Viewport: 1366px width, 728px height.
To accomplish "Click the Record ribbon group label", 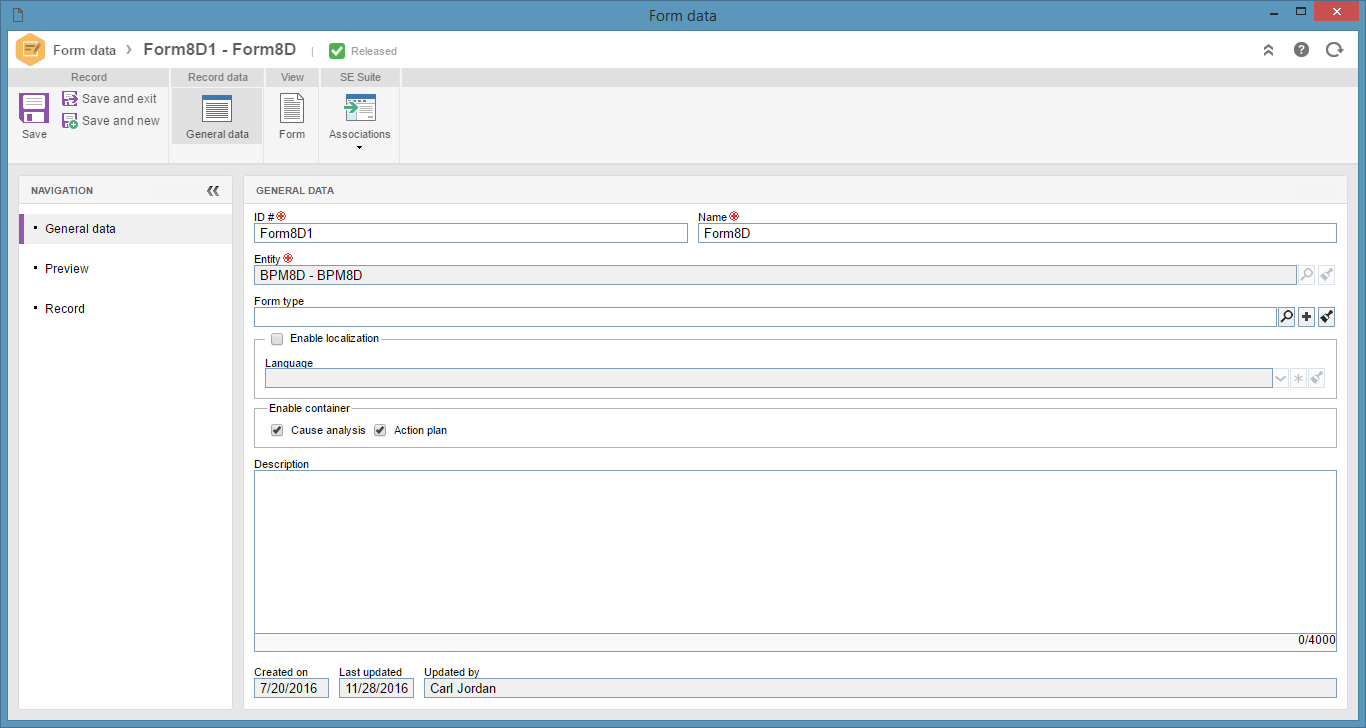I will click(x=89, y=77).
